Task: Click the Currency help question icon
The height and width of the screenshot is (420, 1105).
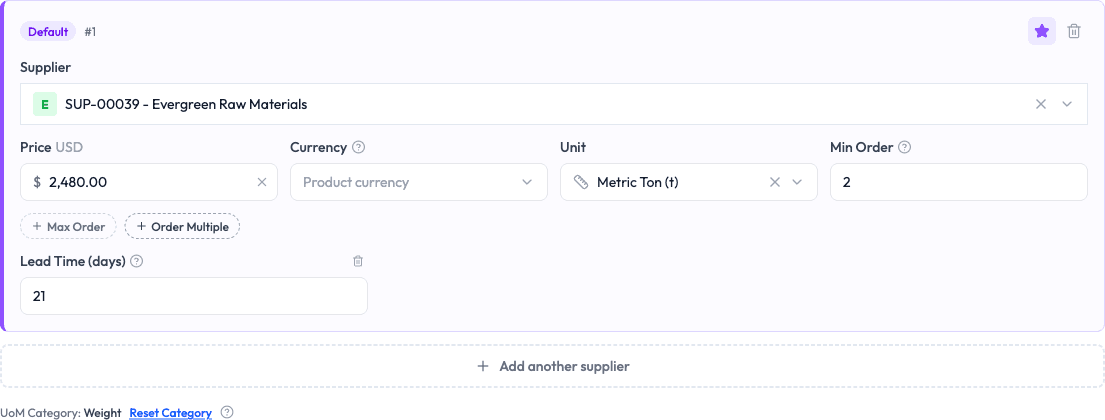Action: 359,147
